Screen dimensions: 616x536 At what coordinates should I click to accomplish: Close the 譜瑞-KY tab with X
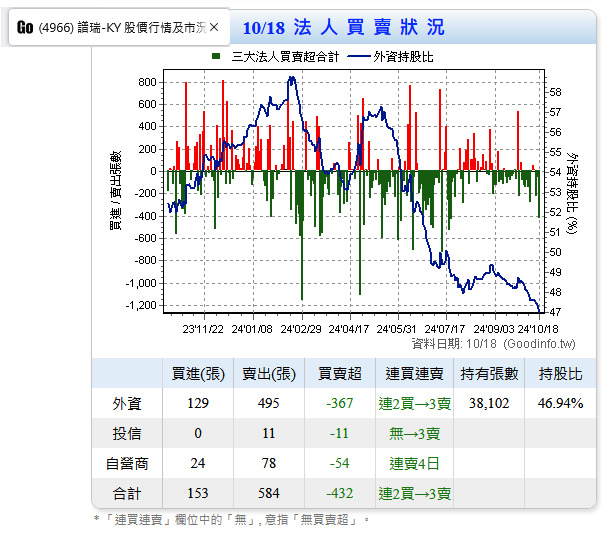pyautogui.click(x=214, y=28)
